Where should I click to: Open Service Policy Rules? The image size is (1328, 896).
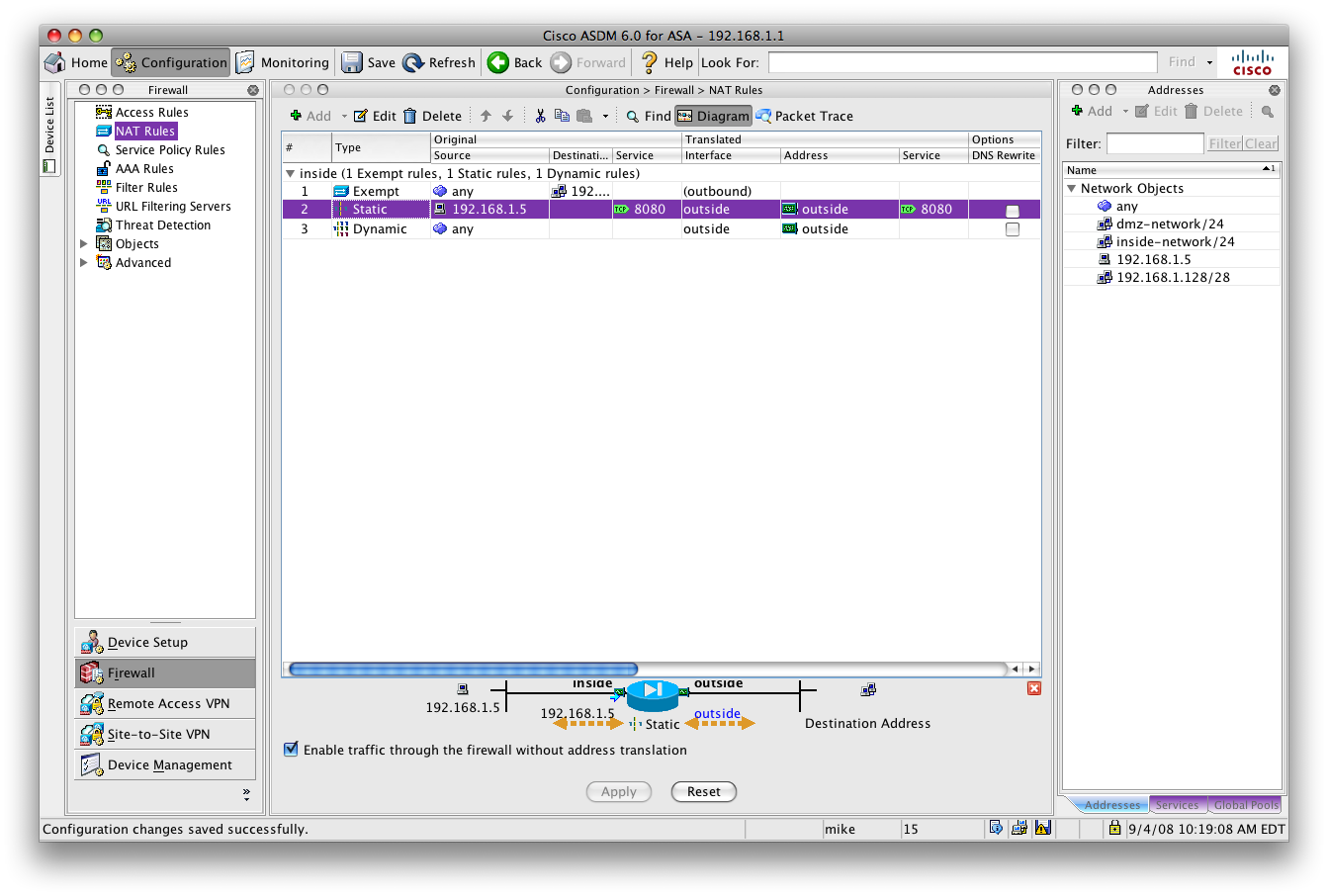[x=160, y=149]
